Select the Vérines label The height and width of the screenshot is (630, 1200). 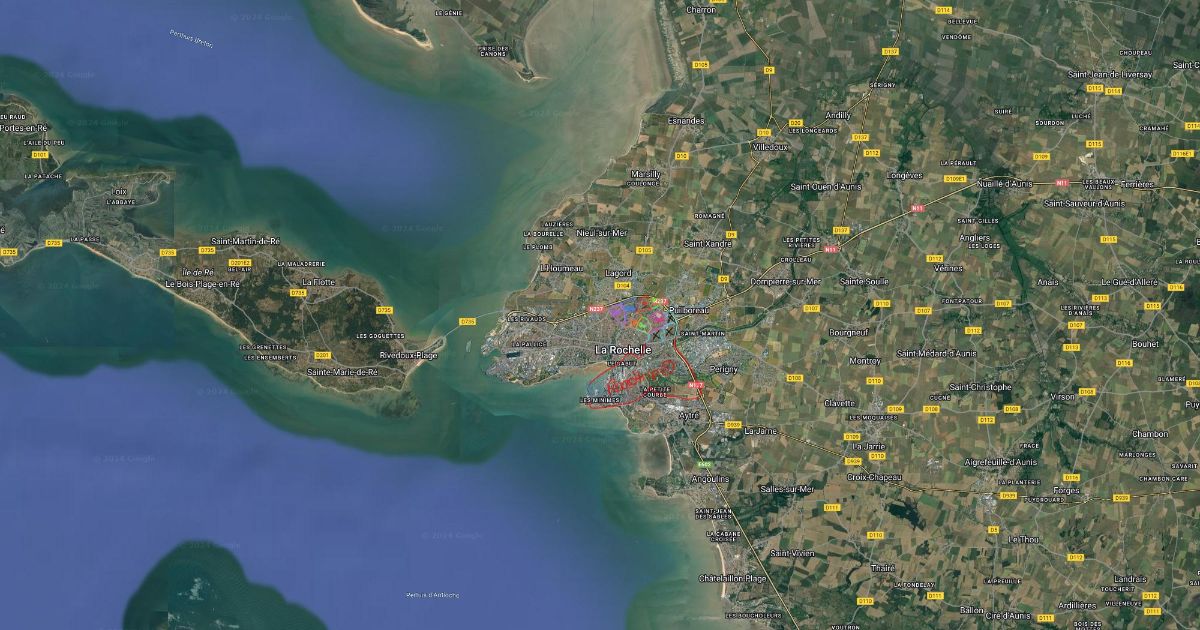click(x=948, y=268)
